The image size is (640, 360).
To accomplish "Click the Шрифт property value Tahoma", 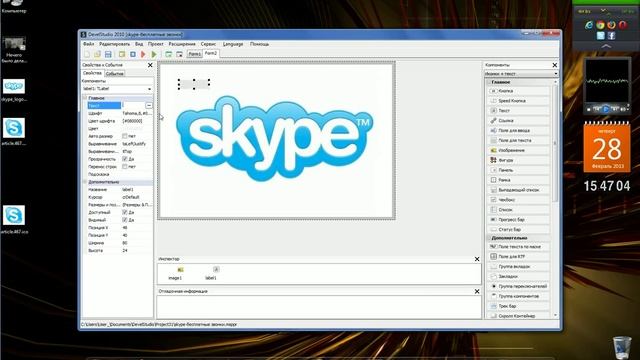I will click(x=137, y=113).
